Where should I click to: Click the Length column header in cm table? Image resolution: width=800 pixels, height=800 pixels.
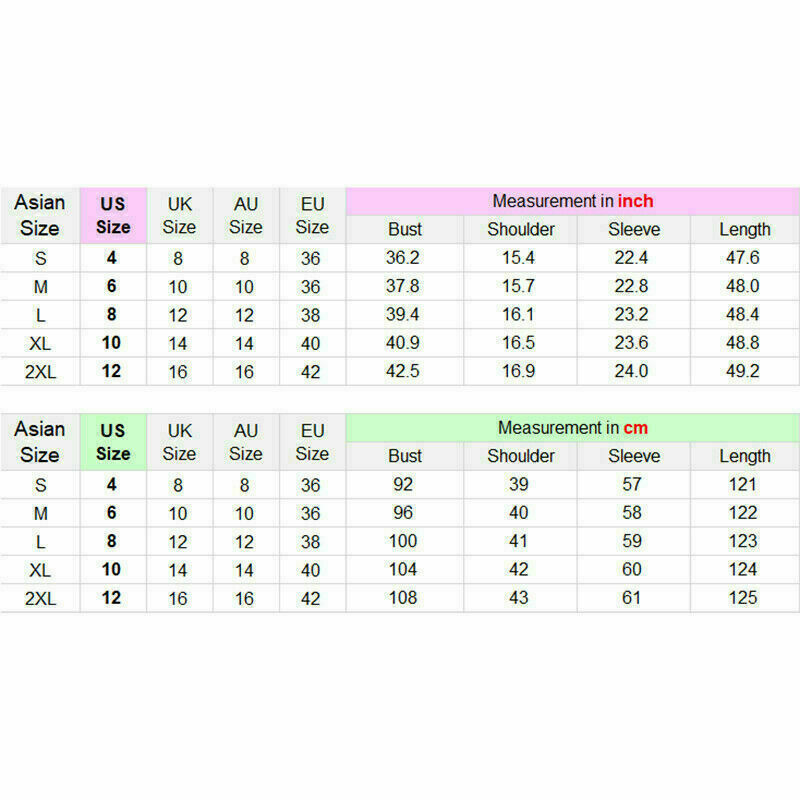pos(744,456)
